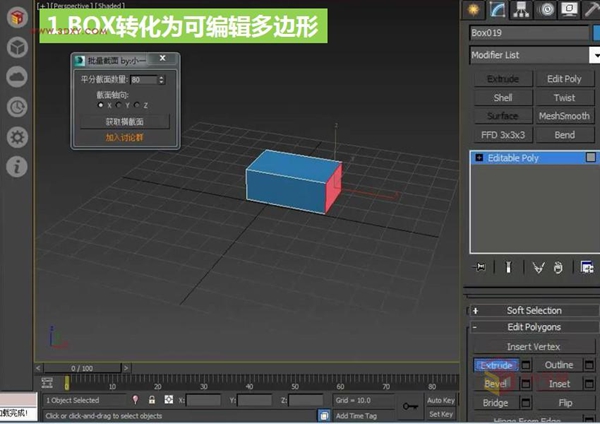
Task: Switch to the Utilities hammer tab
Action: (592, 9)
